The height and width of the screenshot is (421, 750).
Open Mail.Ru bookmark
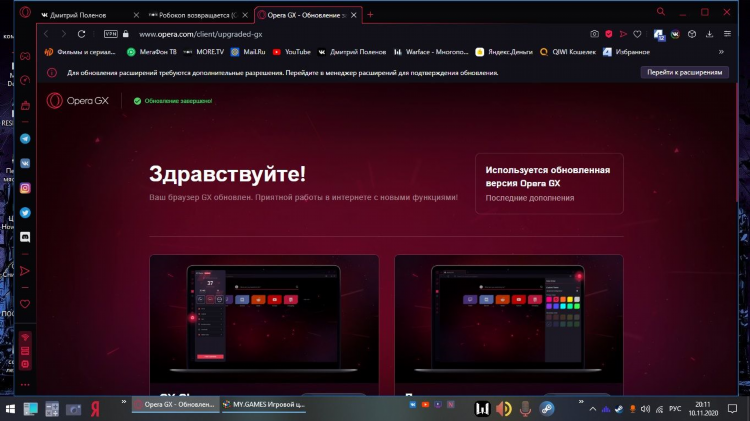248,52
